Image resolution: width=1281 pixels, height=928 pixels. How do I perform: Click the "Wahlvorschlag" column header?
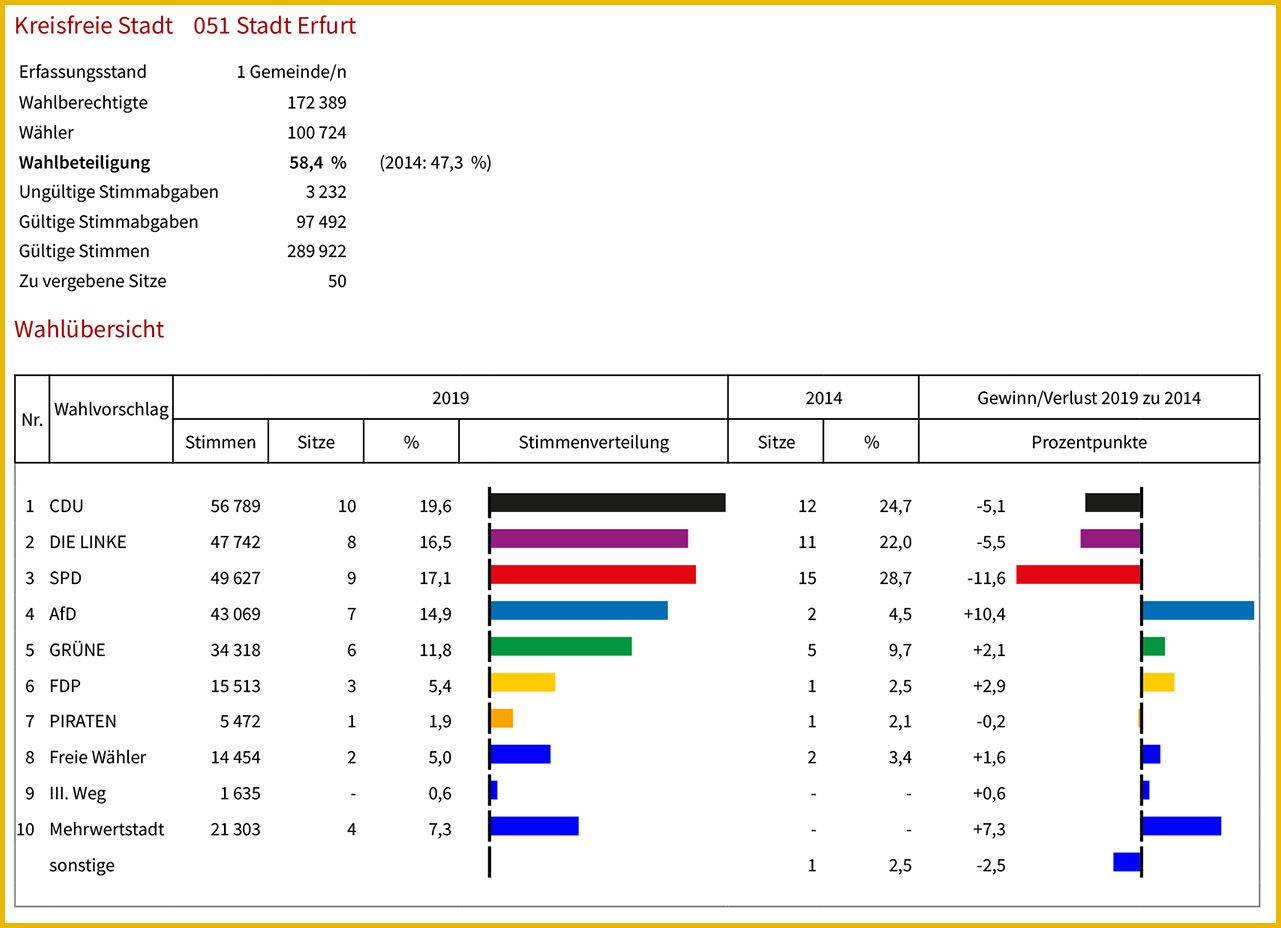point(111,409)
